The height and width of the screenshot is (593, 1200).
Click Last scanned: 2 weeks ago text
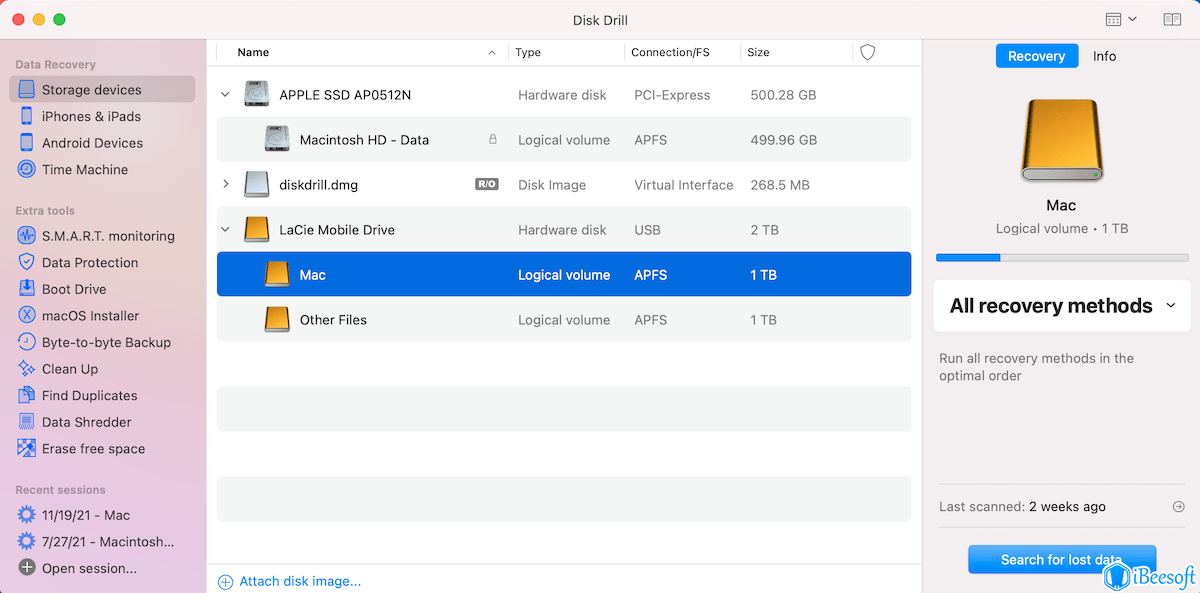(x=1022, y=507)
